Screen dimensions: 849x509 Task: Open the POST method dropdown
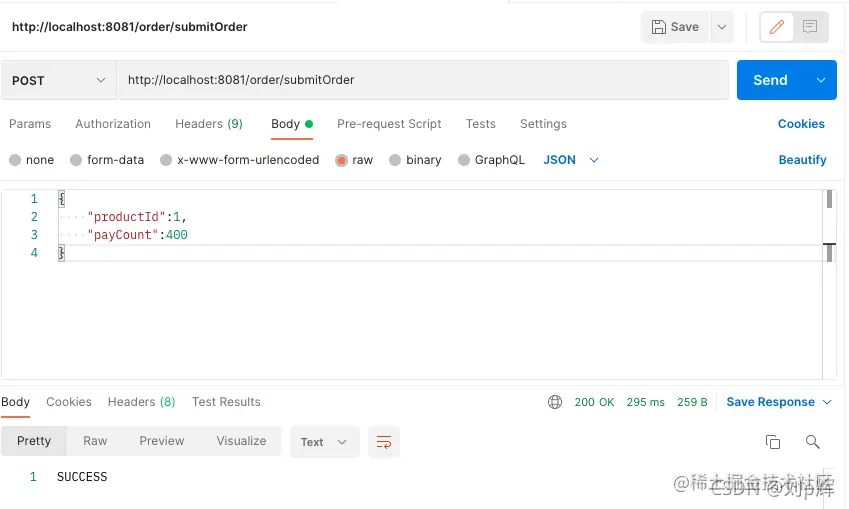[58, 80]
